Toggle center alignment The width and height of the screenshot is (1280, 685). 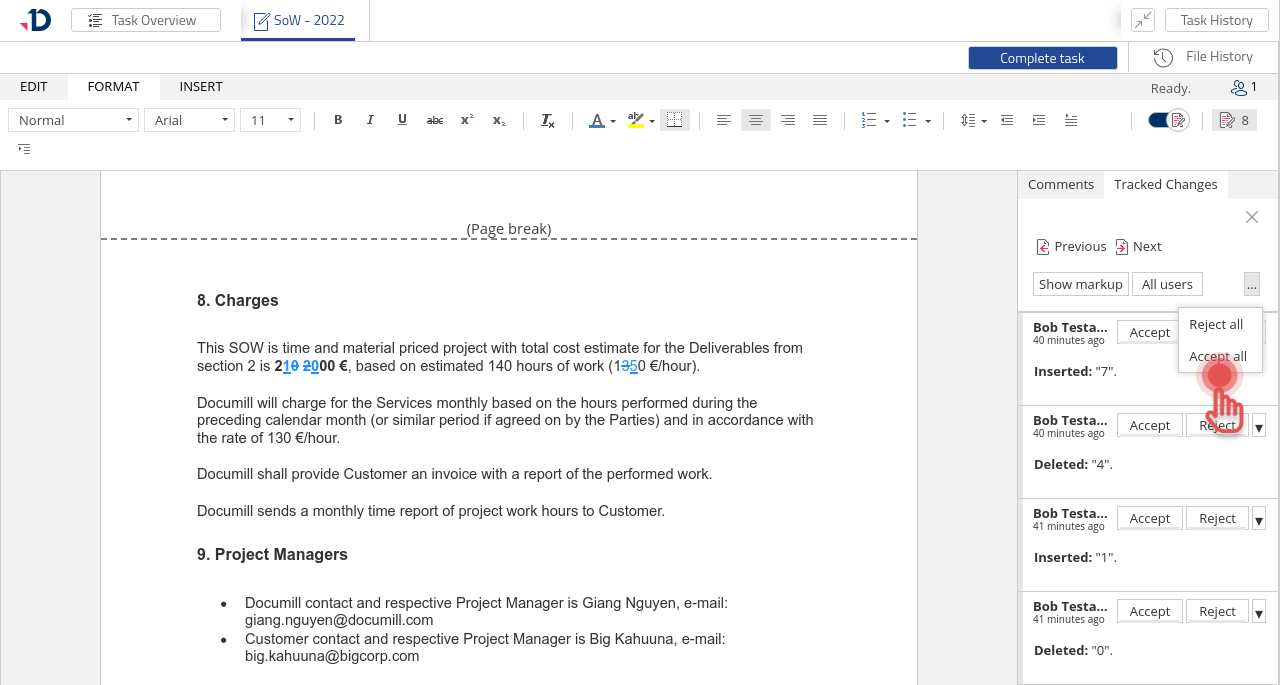tap(756, 120)
